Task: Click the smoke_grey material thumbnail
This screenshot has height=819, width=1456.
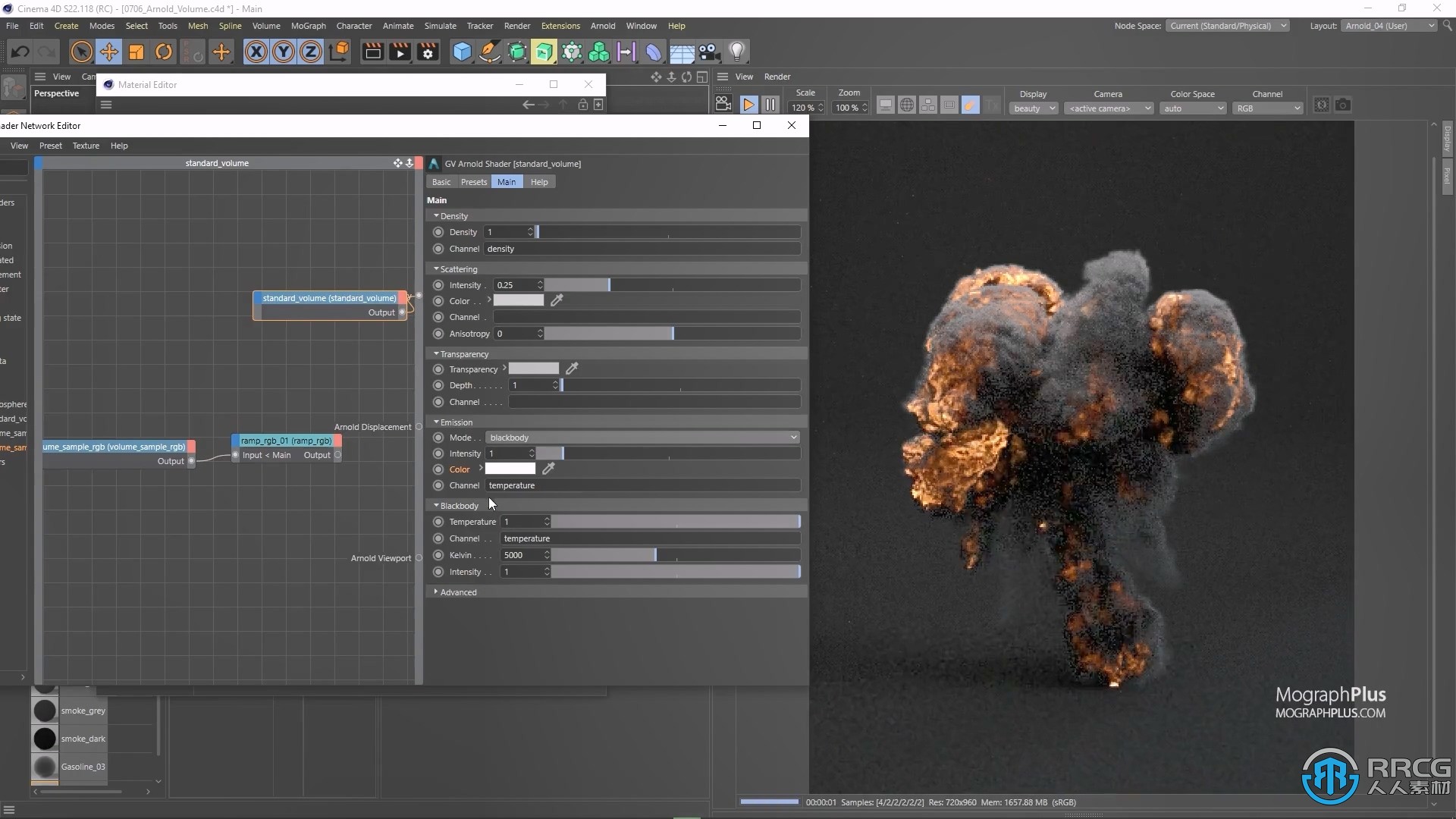Action: [45, 710]
